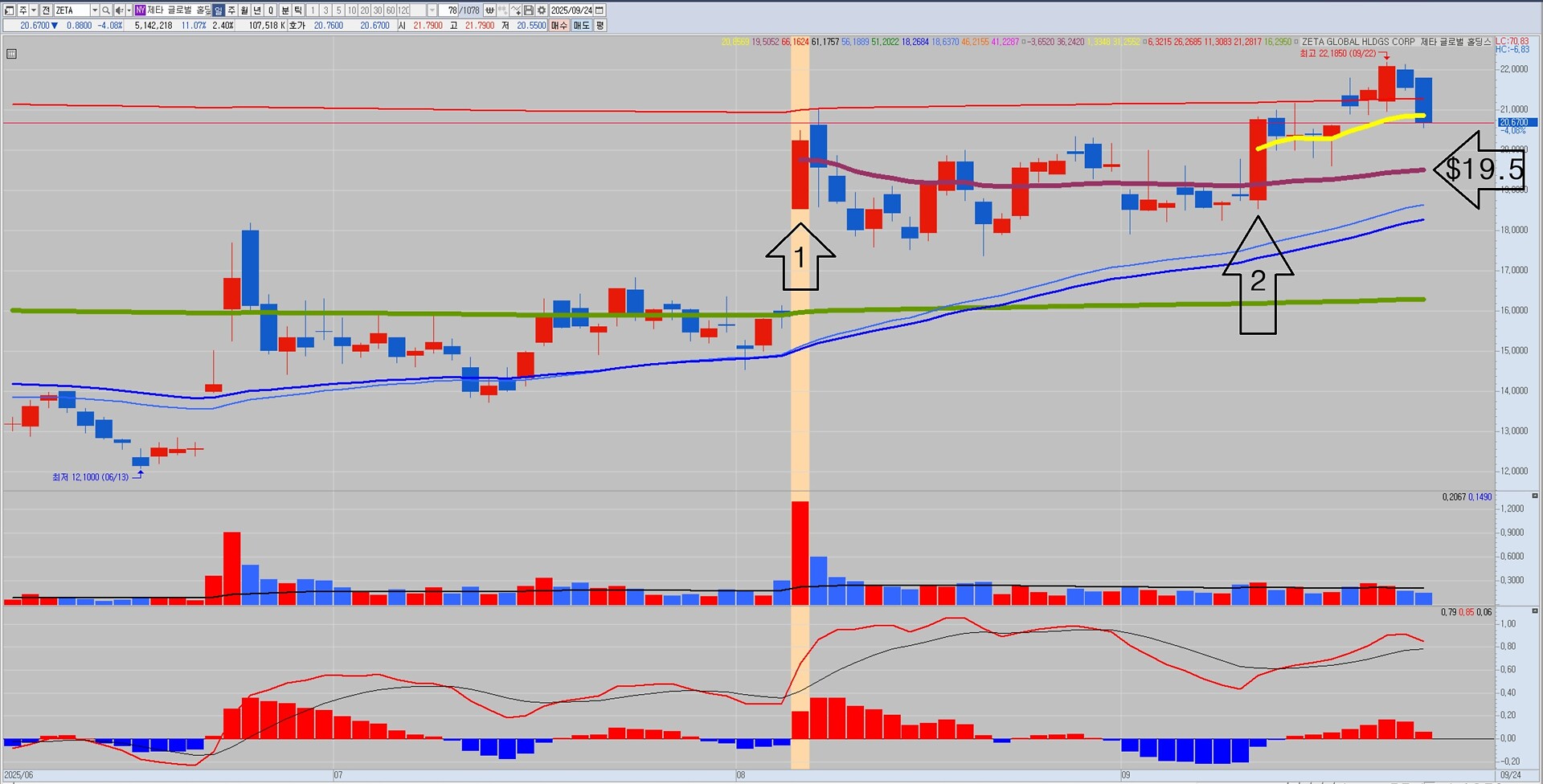The image size is (1543, 784).
Task: Click the 2025/09/24 date field
Action: pos(571,10)
